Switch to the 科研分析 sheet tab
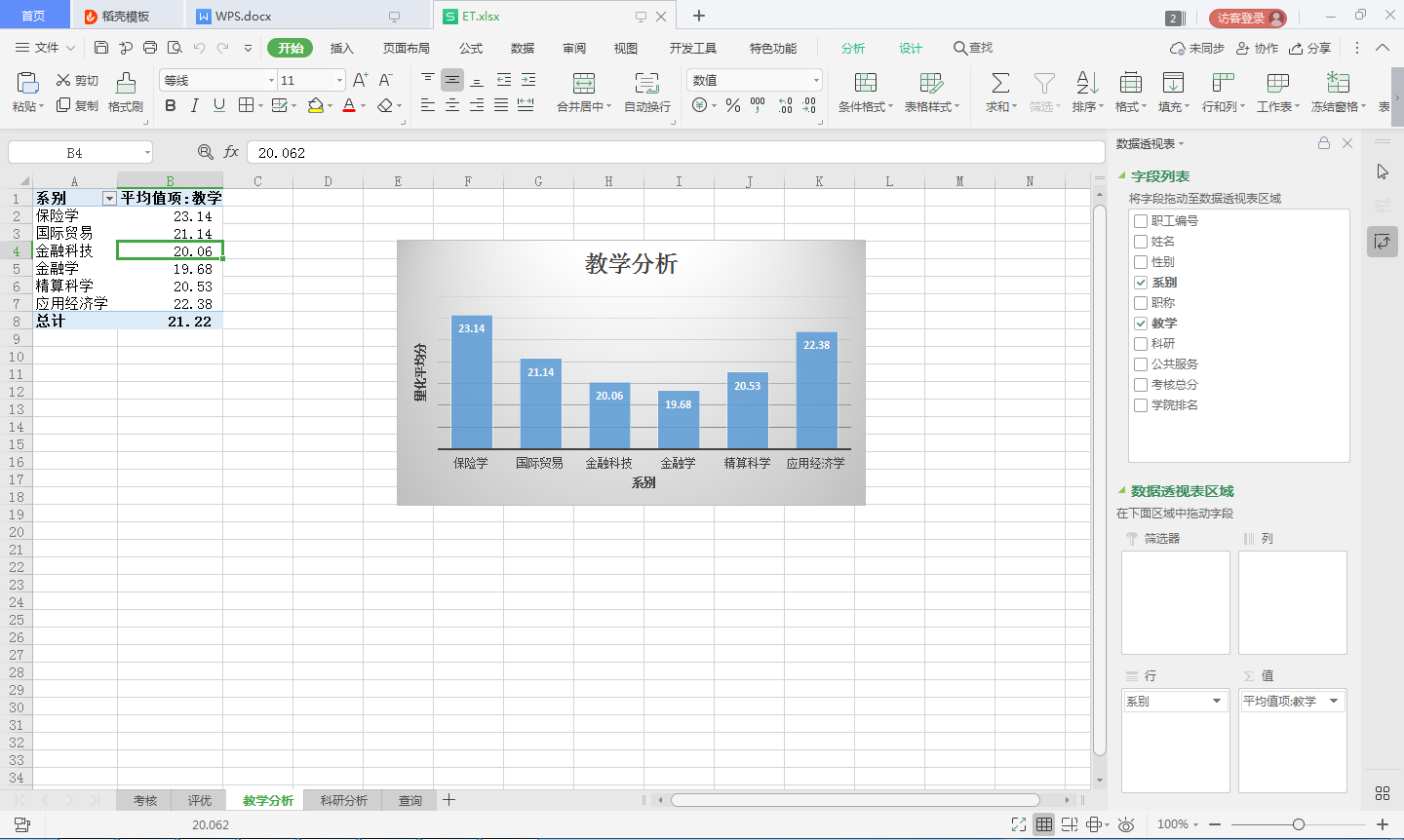This screenshot has height=840, width=1404. pyautogui.click(x=343, y=800)
